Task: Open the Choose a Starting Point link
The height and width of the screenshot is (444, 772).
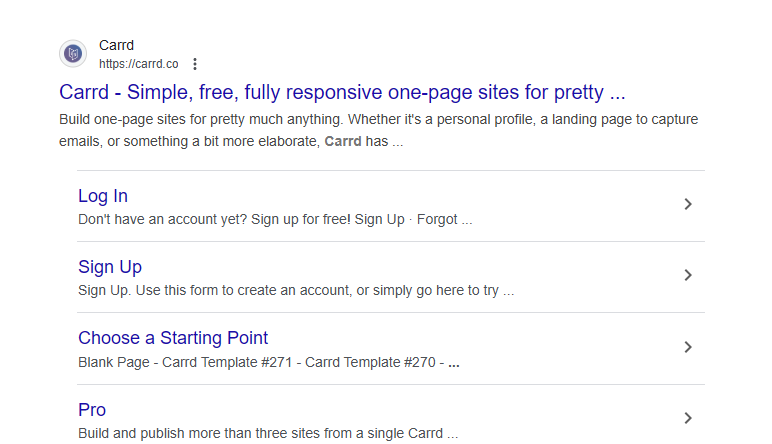Action: 173,338
